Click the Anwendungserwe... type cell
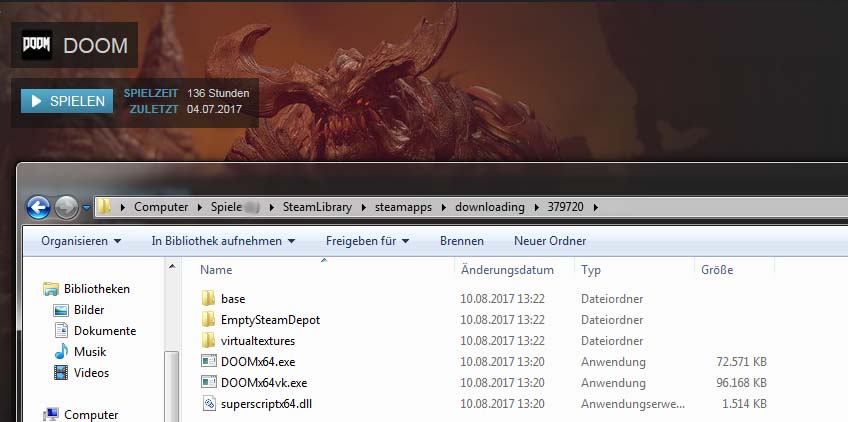The width and height of the screenshot is (848, 422). pyautogui.click(x=633, y=404)
